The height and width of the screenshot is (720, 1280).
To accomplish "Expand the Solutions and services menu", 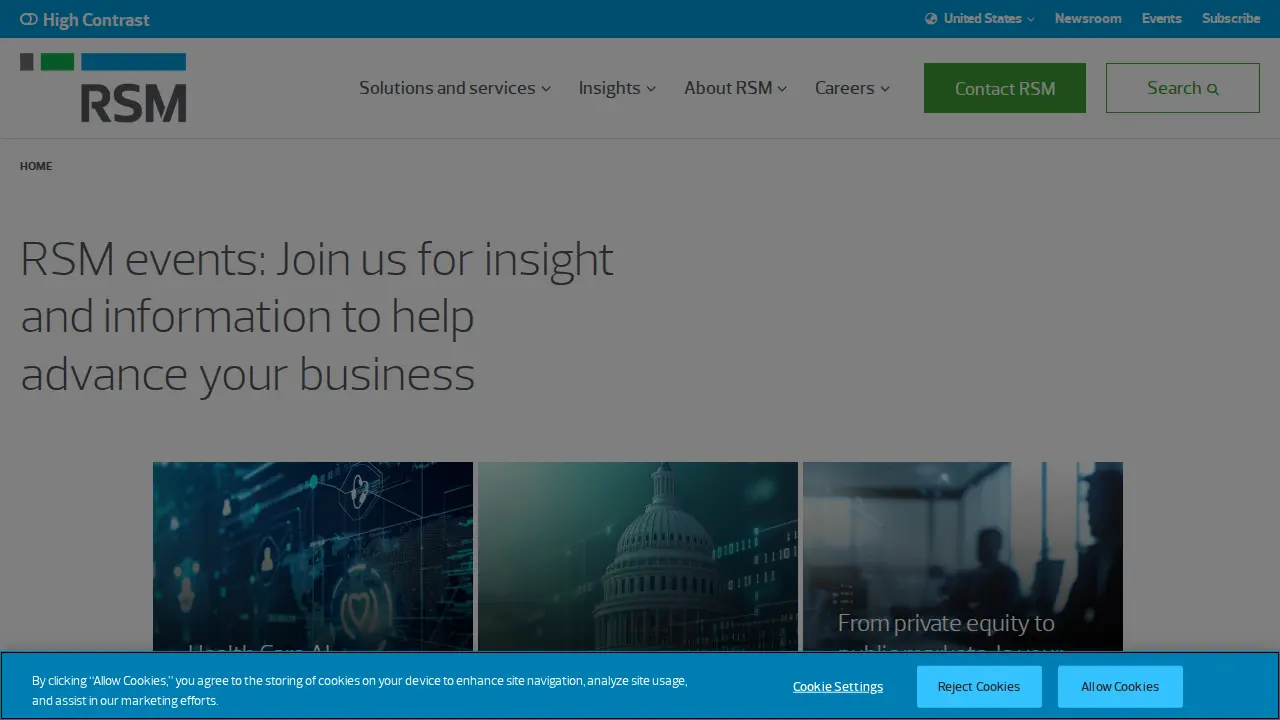I will (455, 88).
